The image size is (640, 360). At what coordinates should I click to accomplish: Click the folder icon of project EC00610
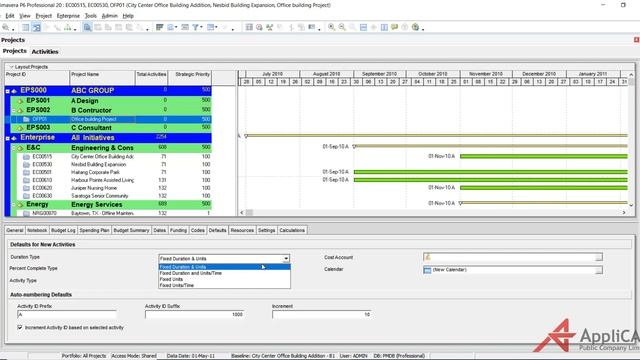[x=26, y=180]
